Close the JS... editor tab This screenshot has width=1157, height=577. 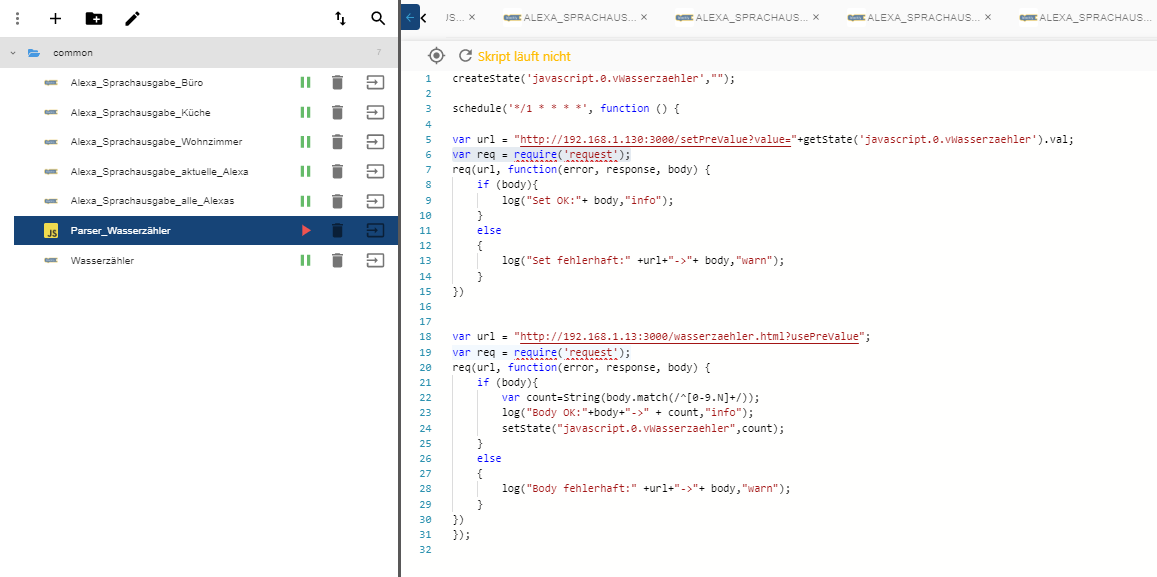tap(472, 16)
